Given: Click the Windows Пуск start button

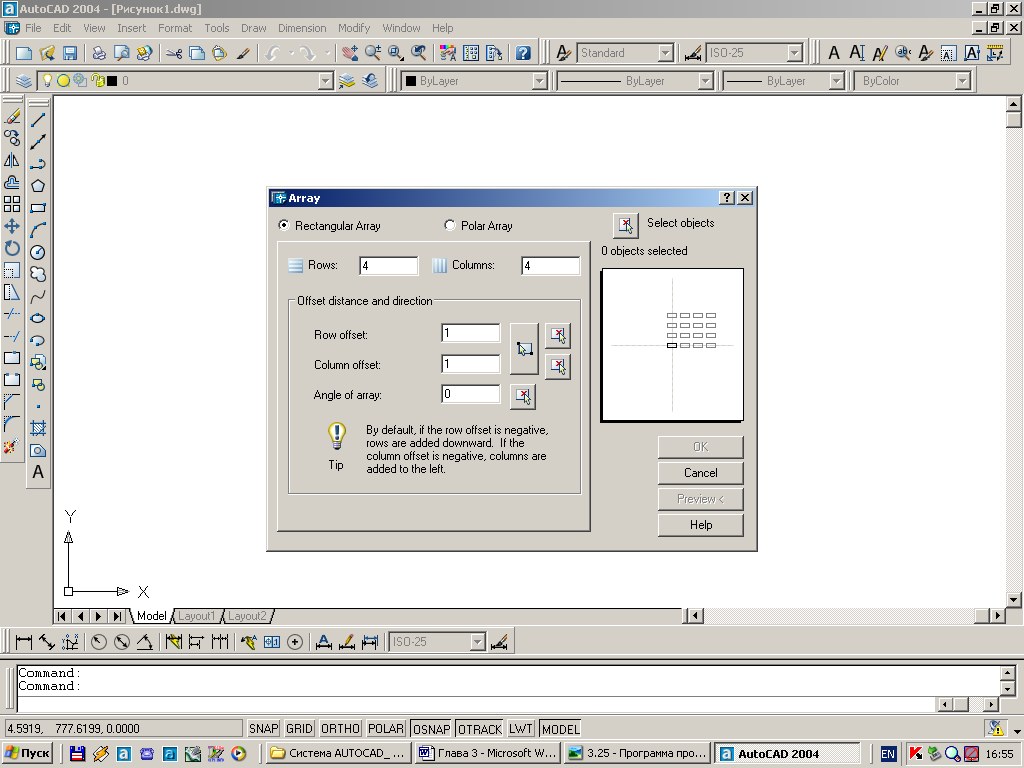Looking at the screenshot, I should coord(27,753).
